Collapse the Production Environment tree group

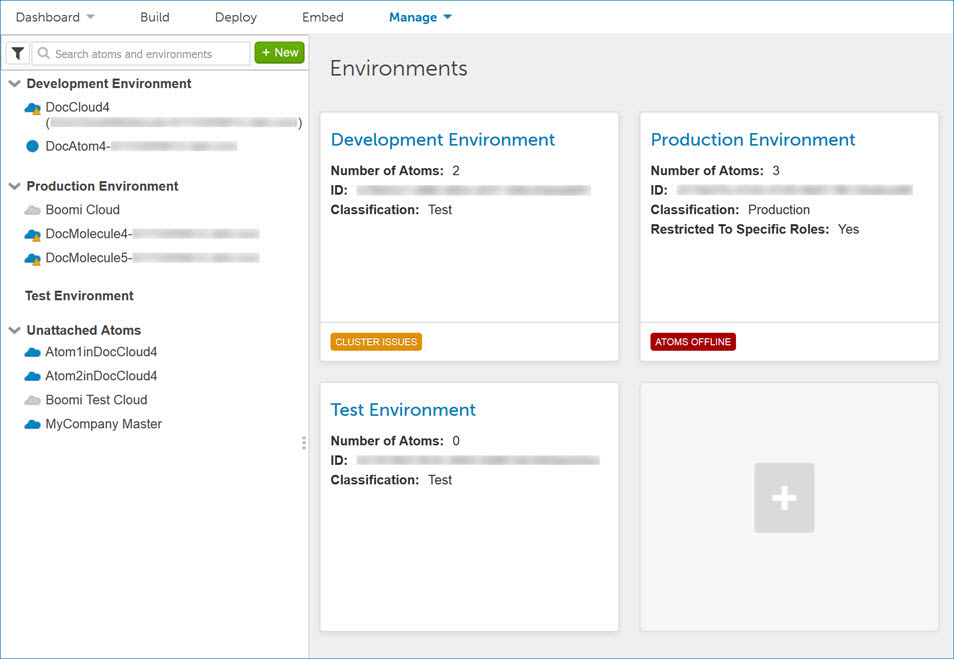(14, 186)
